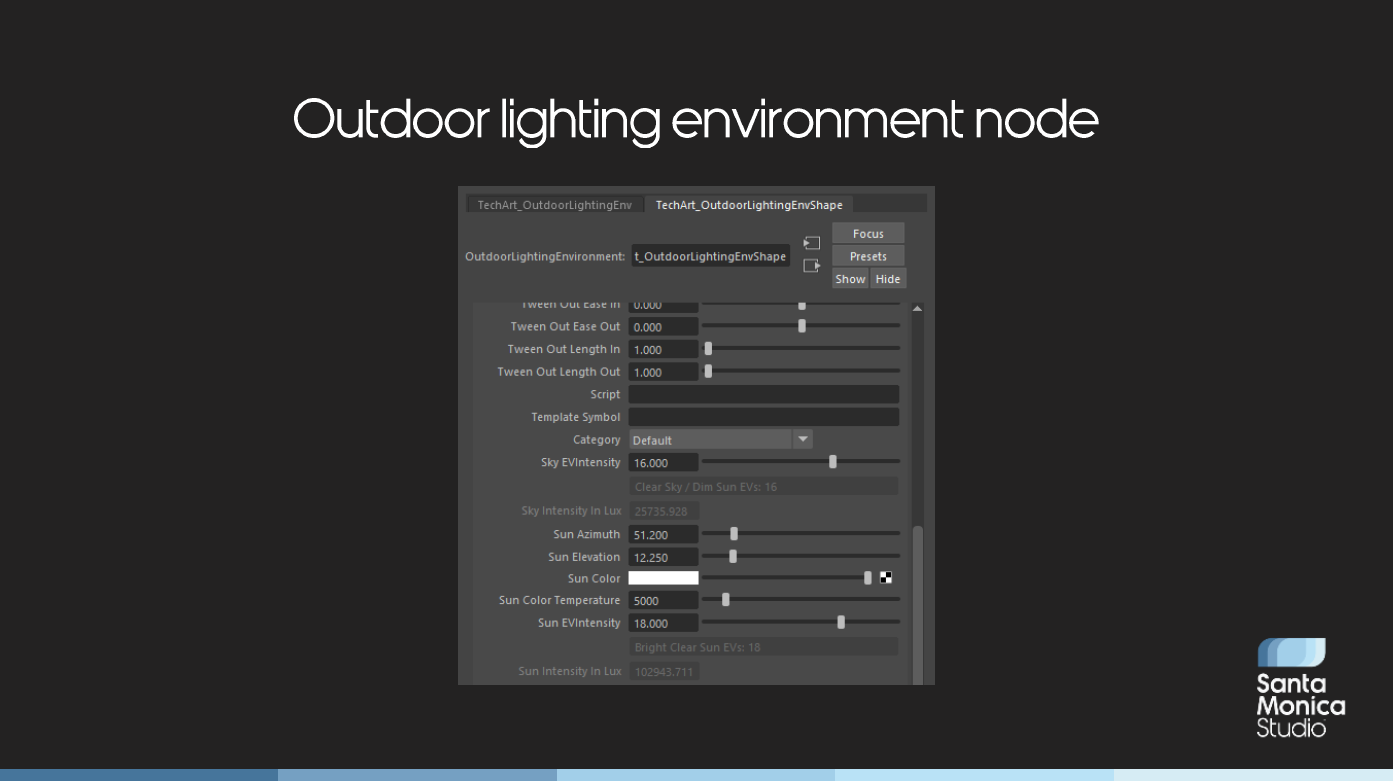Click the go to output connection icon
This screenshot has height=781, width=1393.
[812, 266]
